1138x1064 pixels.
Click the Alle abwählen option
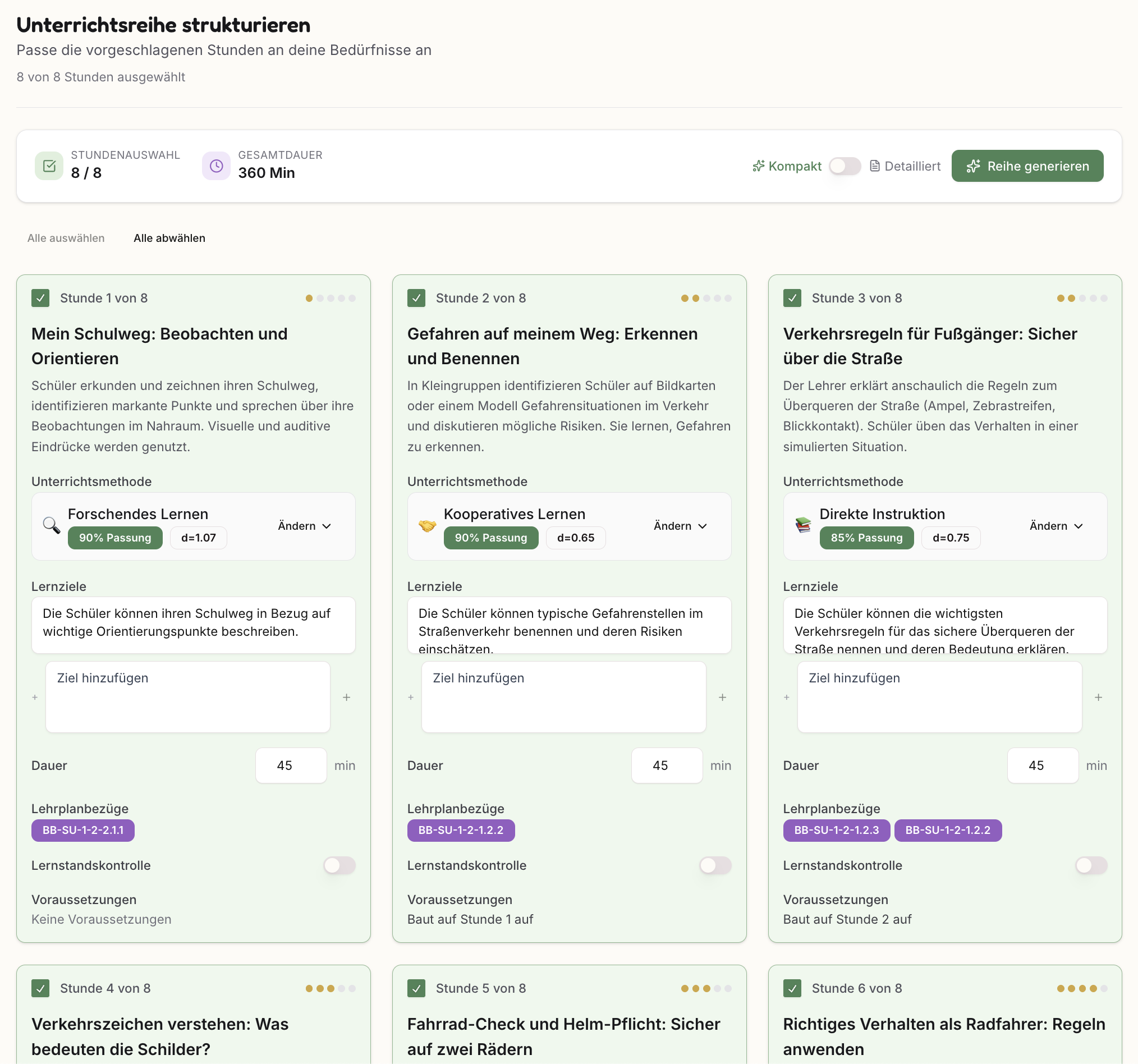(169, 238)
